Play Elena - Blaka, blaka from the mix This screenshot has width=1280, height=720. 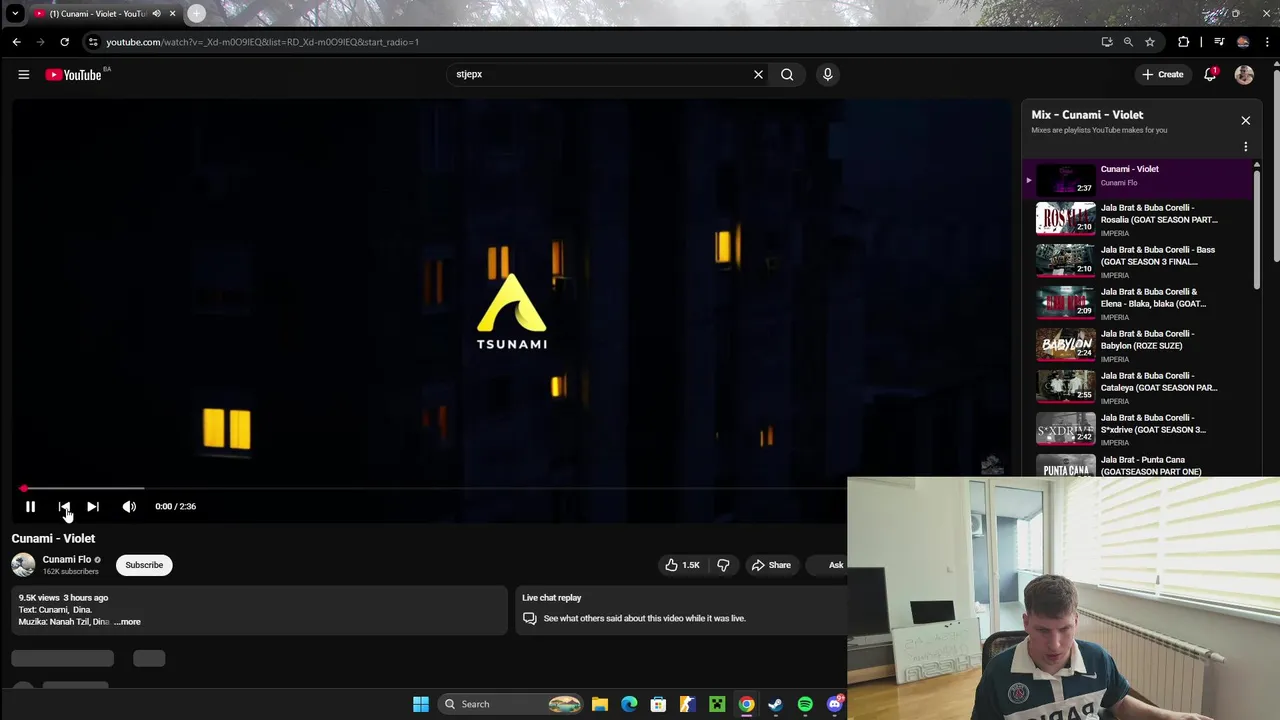pos(1137,304)
